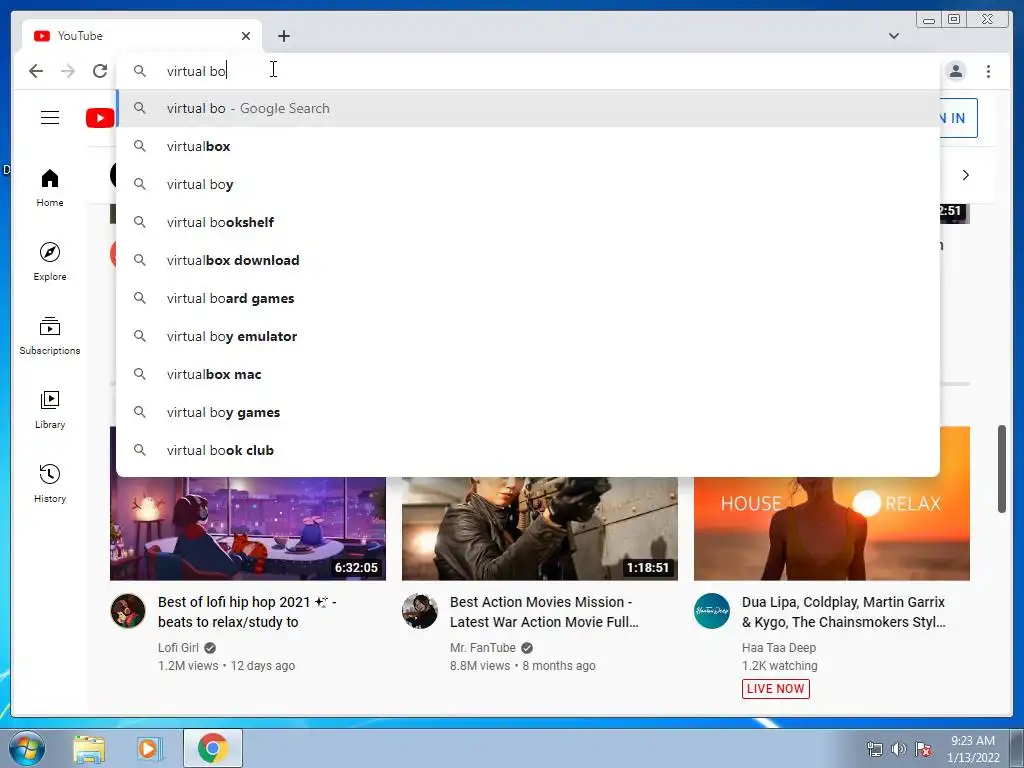Image resolution: width=1024 pixels, height=768 pixels.
Task: Open 'Best Action Movies Mission' title
Action: click(544, 612)
